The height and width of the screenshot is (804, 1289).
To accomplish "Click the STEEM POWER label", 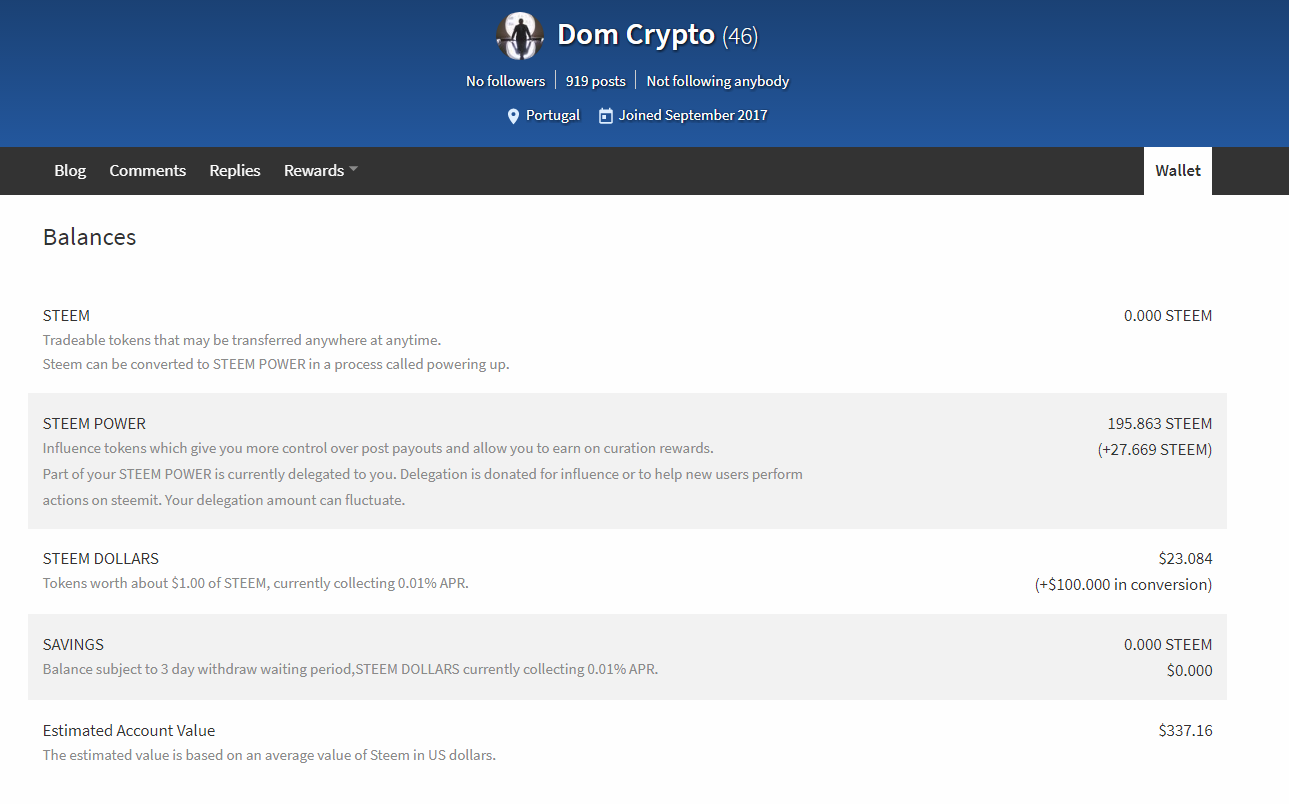I will point(94,424).
